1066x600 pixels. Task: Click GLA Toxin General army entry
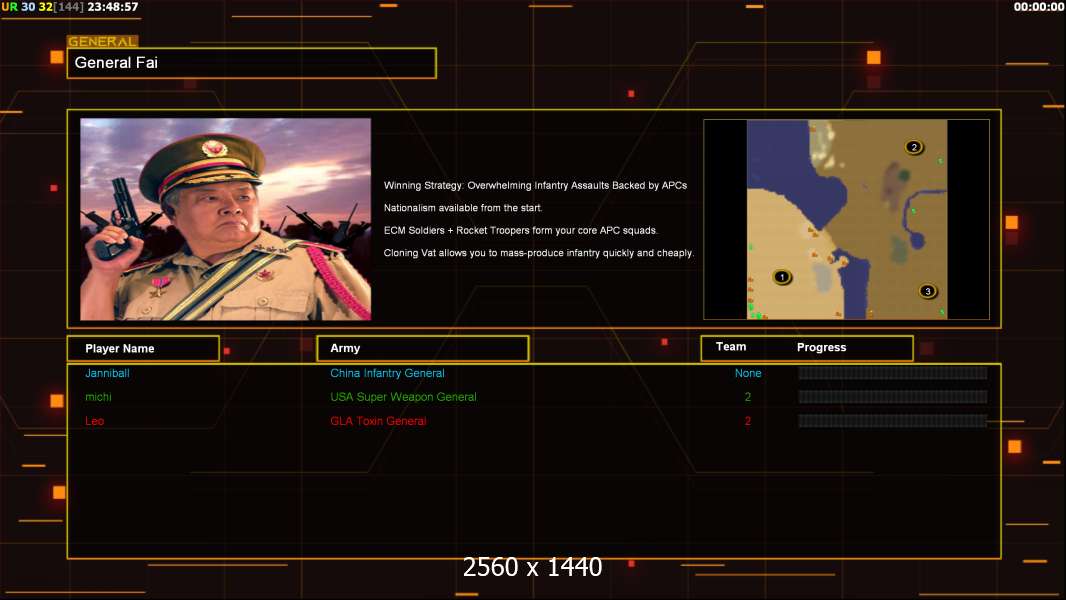coord(378,421)
